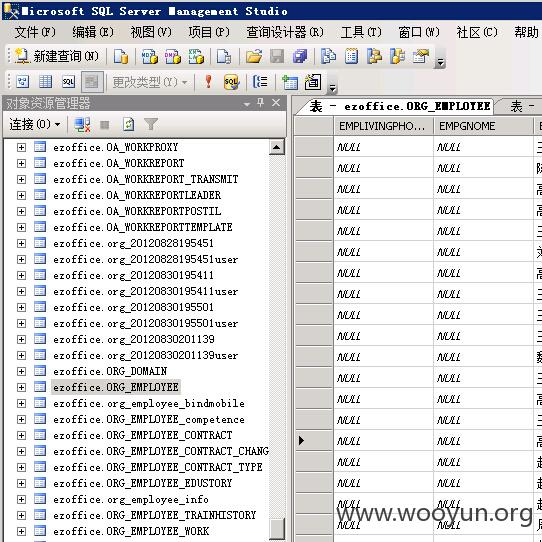Select ezoffice.OA_WORKREPORTLEADER in the tree
Image resolution: width=542 pixels, height=542 pixels.
coord(137,195)
